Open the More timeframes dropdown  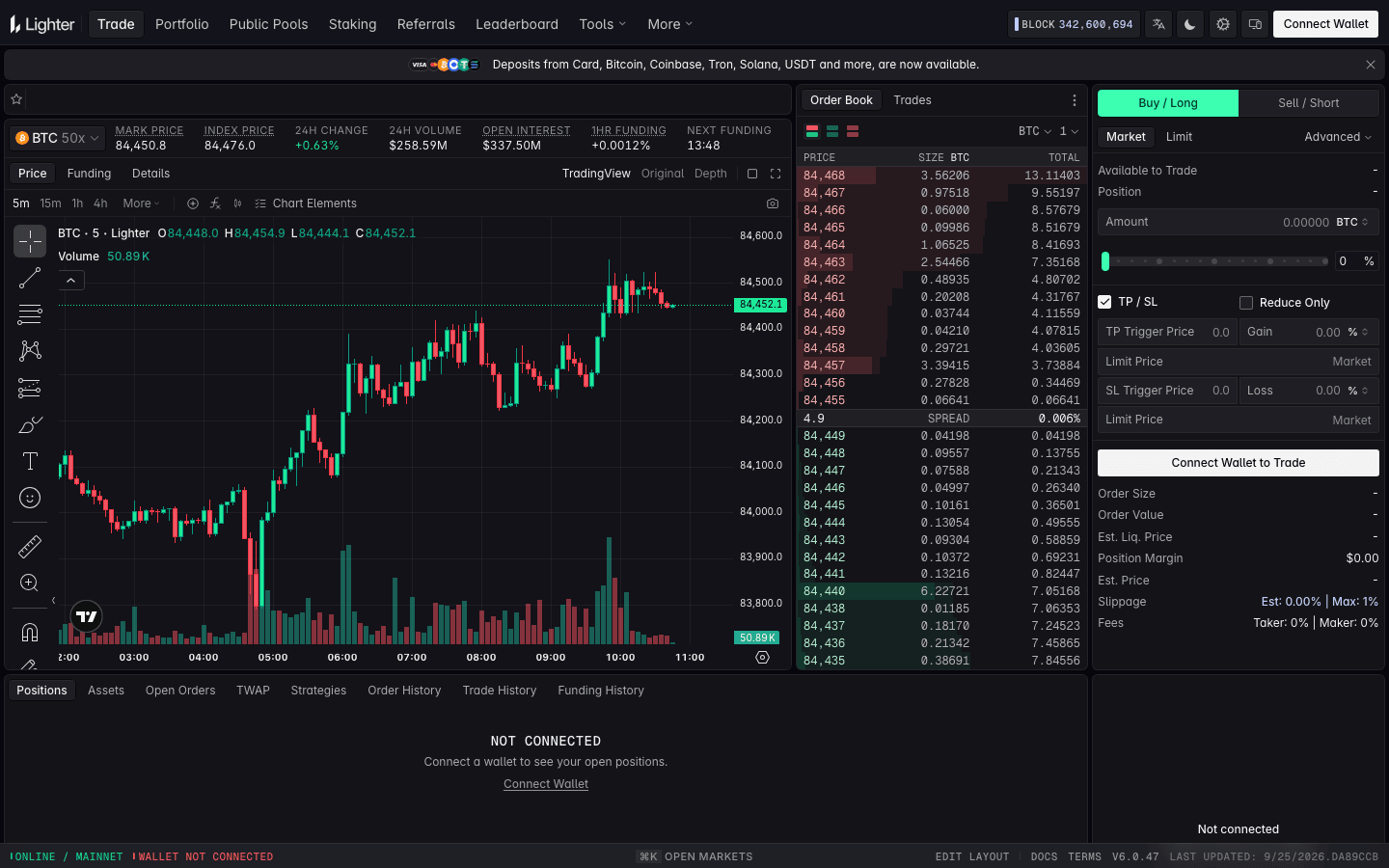142,203
